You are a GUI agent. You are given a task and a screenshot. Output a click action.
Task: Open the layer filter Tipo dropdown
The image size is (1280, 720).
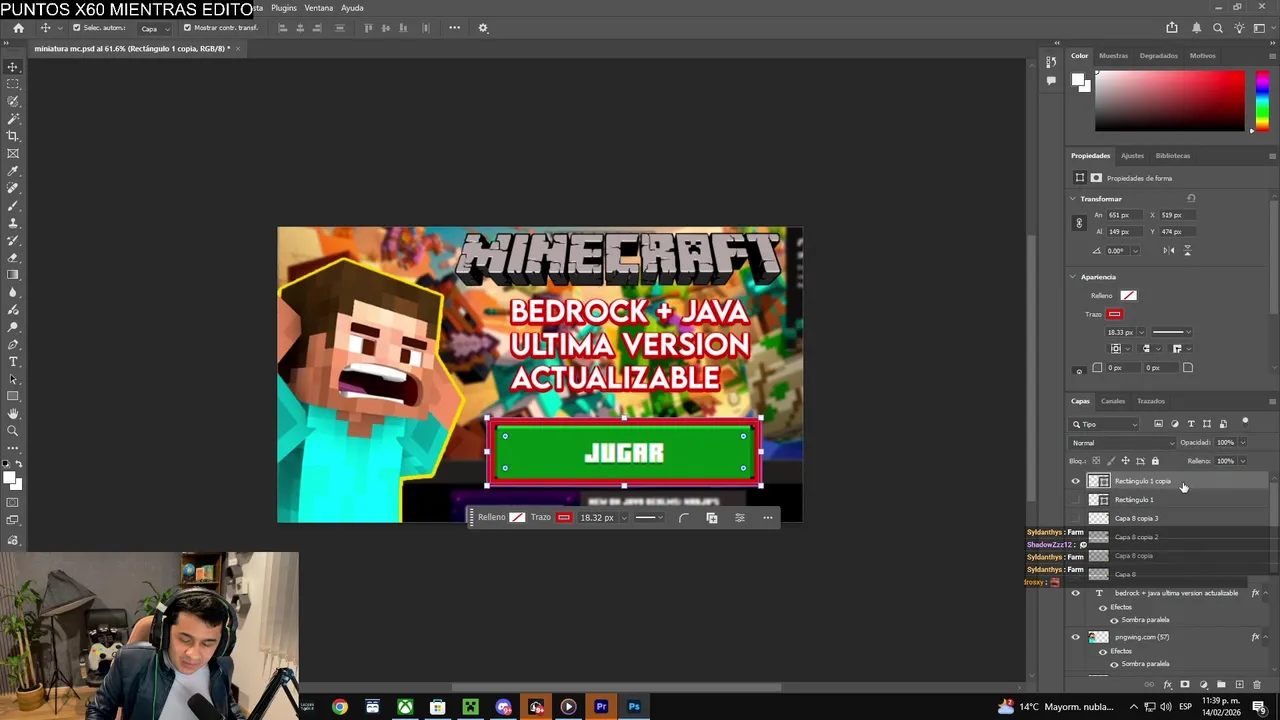point(1105,424)
